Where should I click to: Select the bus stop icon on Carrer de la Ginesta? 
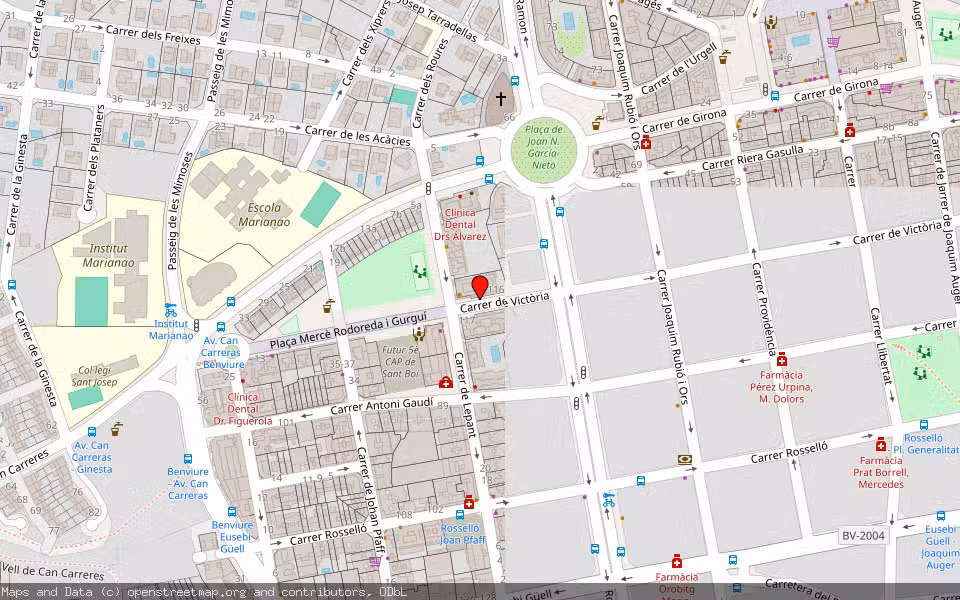point(12,285)
